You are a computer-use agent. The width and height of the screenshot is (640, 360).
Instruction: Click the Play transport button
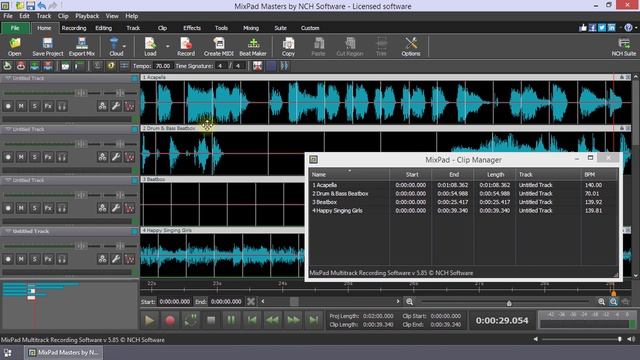[x=149, y=320]
